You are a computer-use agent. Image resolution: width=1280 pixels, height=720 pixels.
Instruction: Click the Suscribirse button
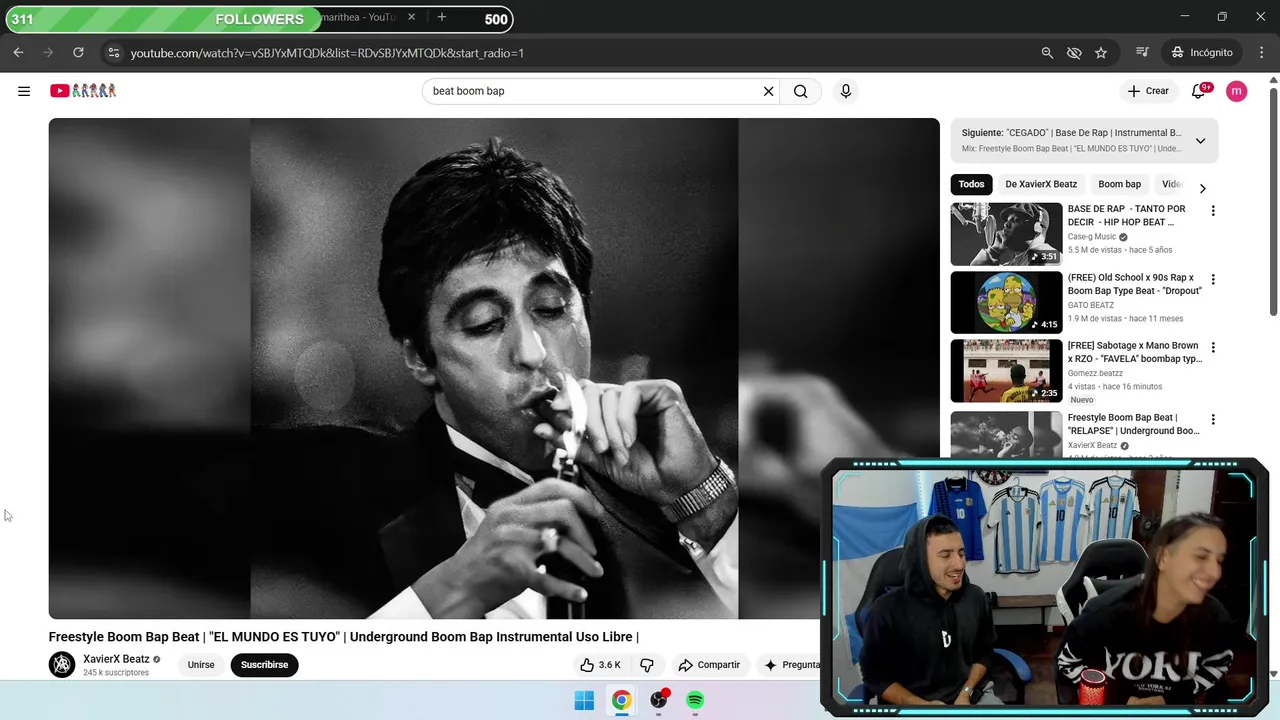264,665
